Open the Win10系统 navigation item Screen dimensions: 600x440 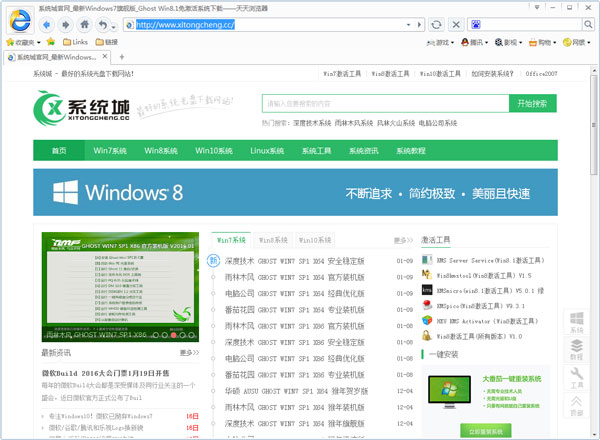pos(214,151)
